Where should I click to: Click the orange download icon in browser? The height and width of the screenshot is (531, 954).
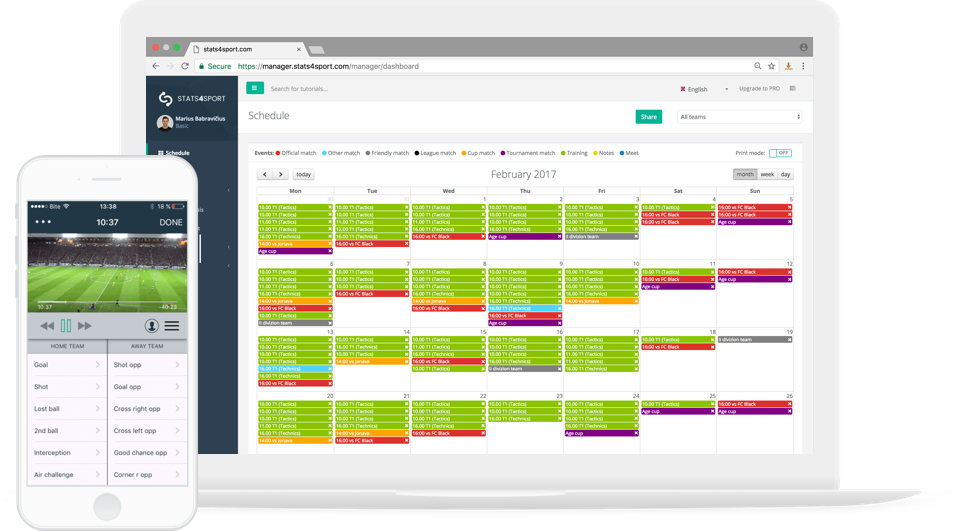pyautogui.click(x=789, y=66)
